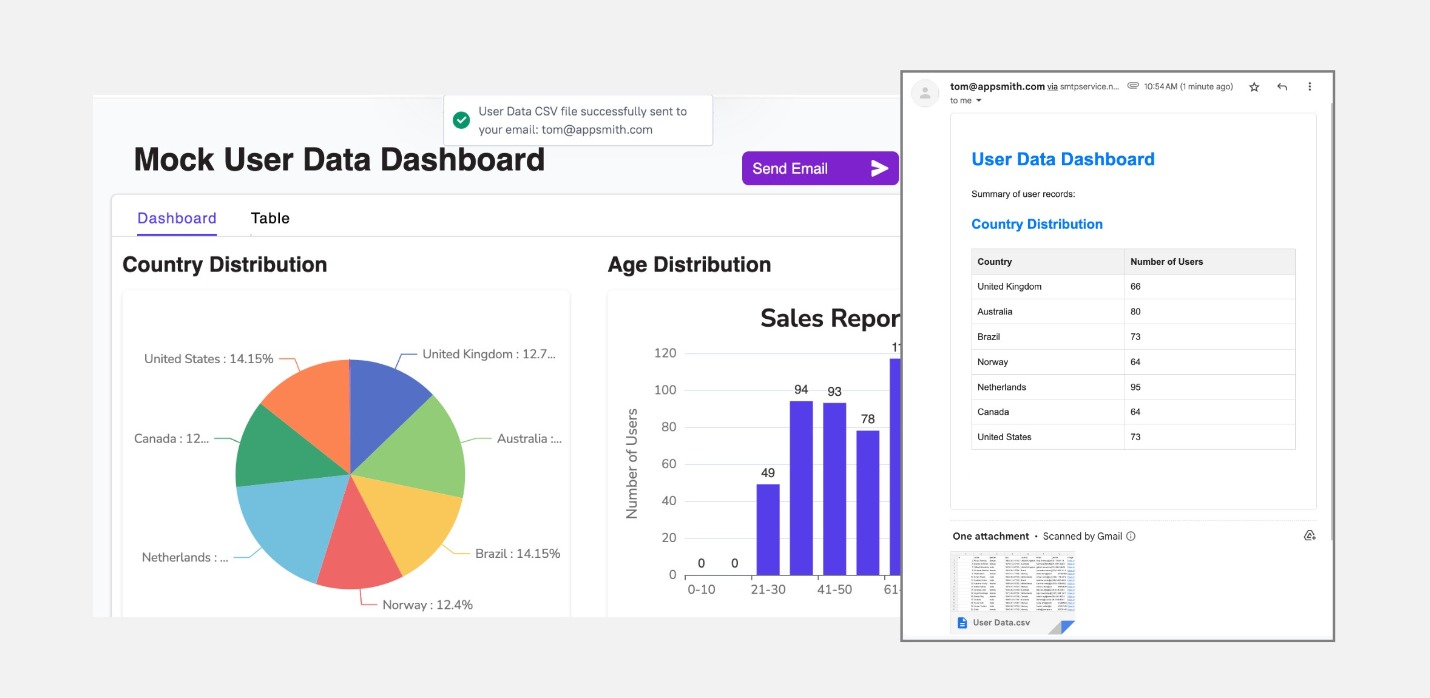Click the paper plane send icon

coord(879,168)
